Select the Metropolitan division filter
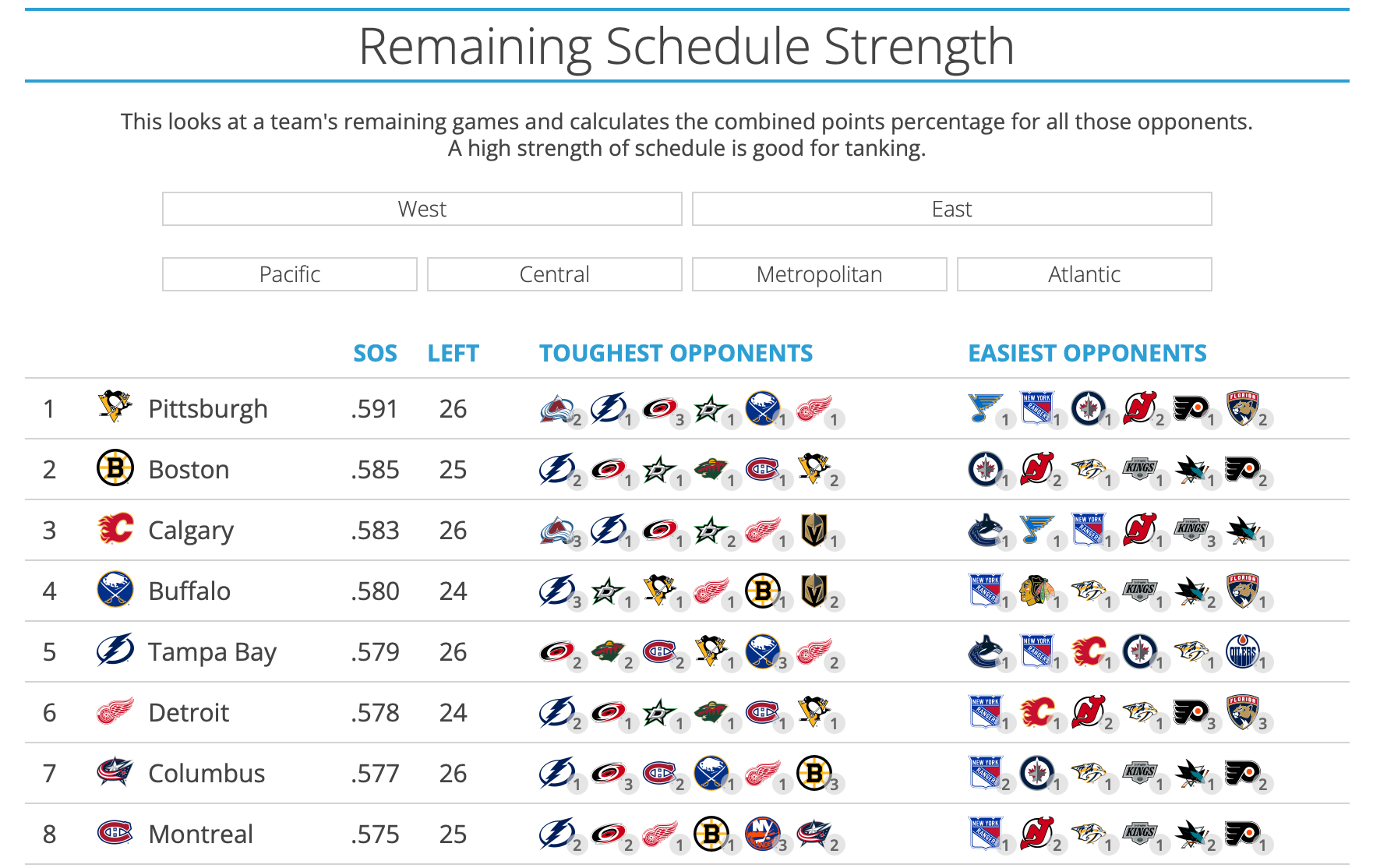1373x868 pixels. click(x=819, y=274)
